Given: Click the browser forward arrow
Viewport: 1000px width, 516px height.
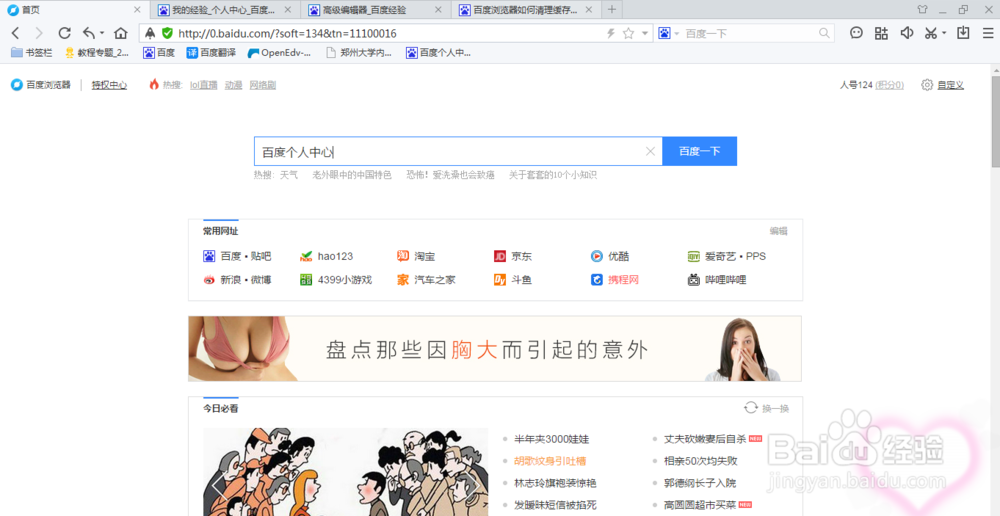Looking at the screenshot, I should tap(40, 33).
